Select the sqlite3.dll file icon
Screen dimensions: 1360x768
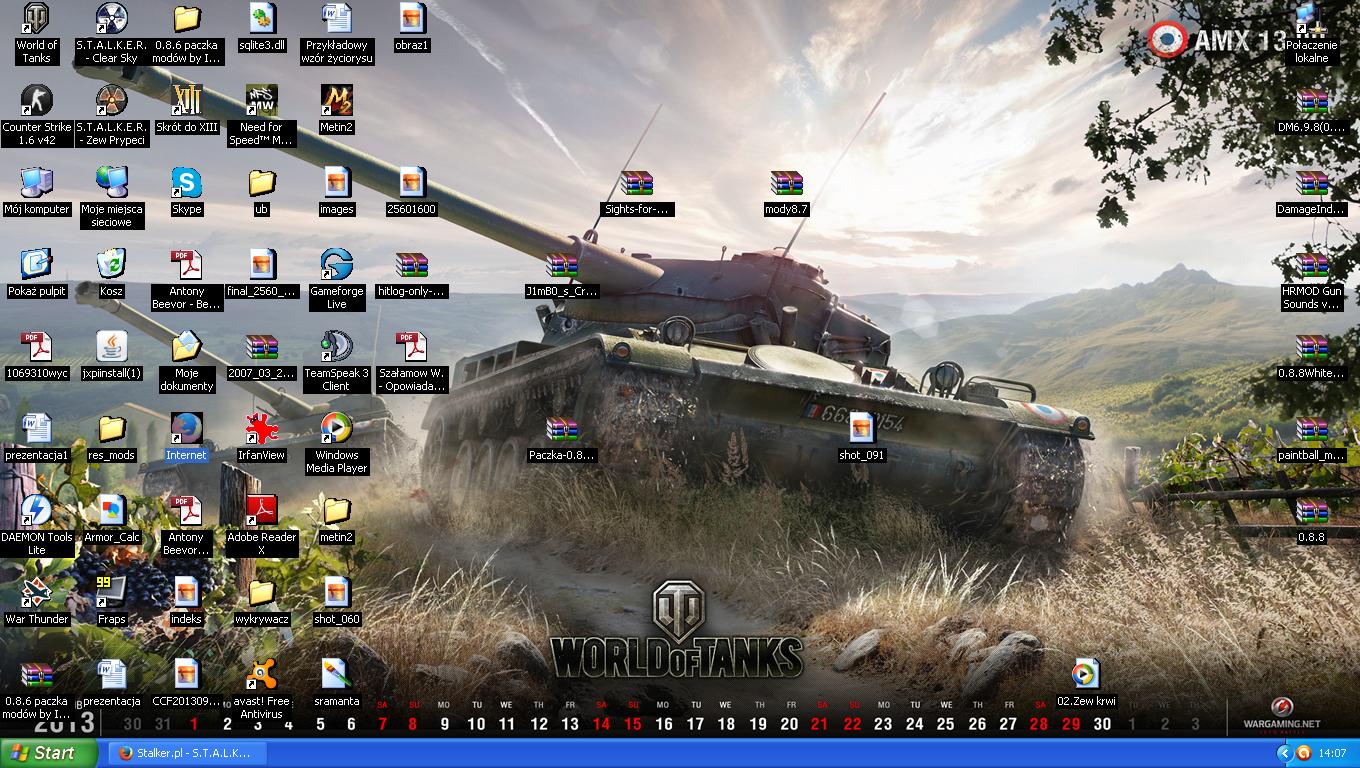[x=262, y=19]
